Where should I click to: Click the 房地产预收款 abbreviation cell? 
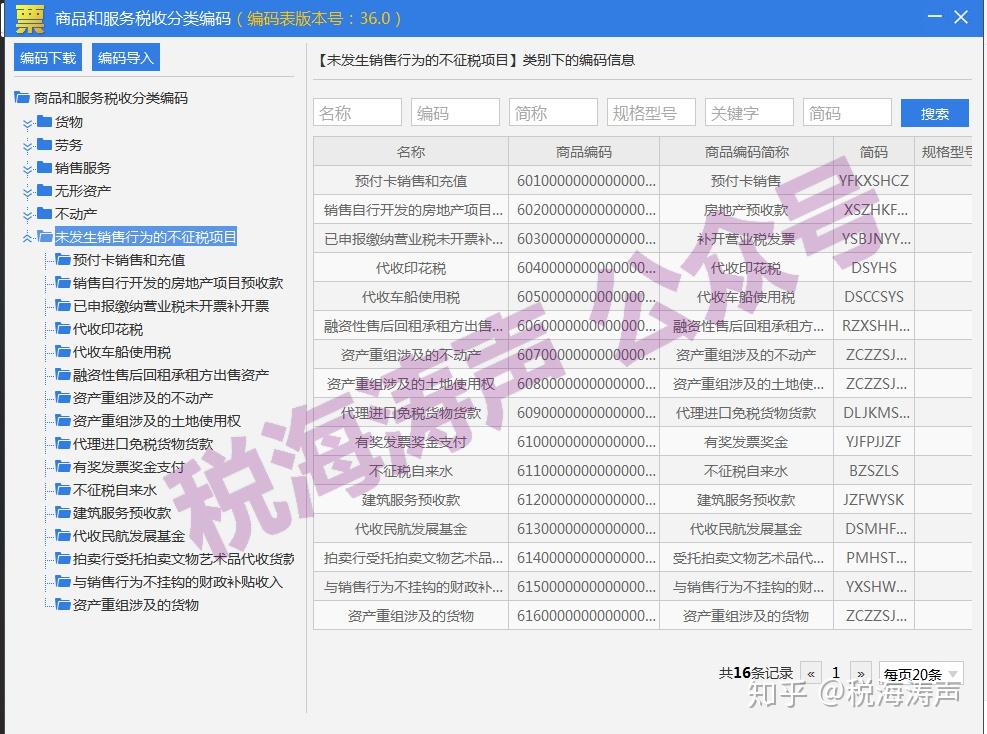point(747,210)
